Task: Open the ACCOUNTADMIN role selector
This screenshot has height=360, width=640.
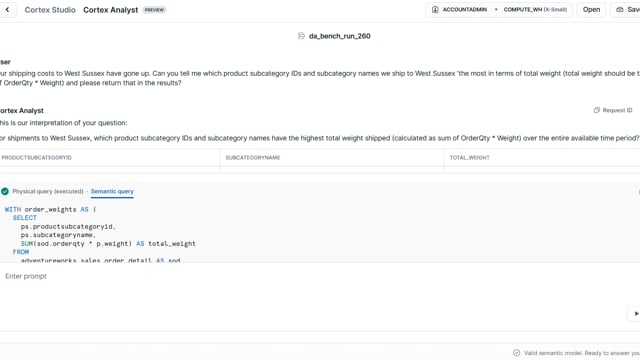Action: [460, 9]
